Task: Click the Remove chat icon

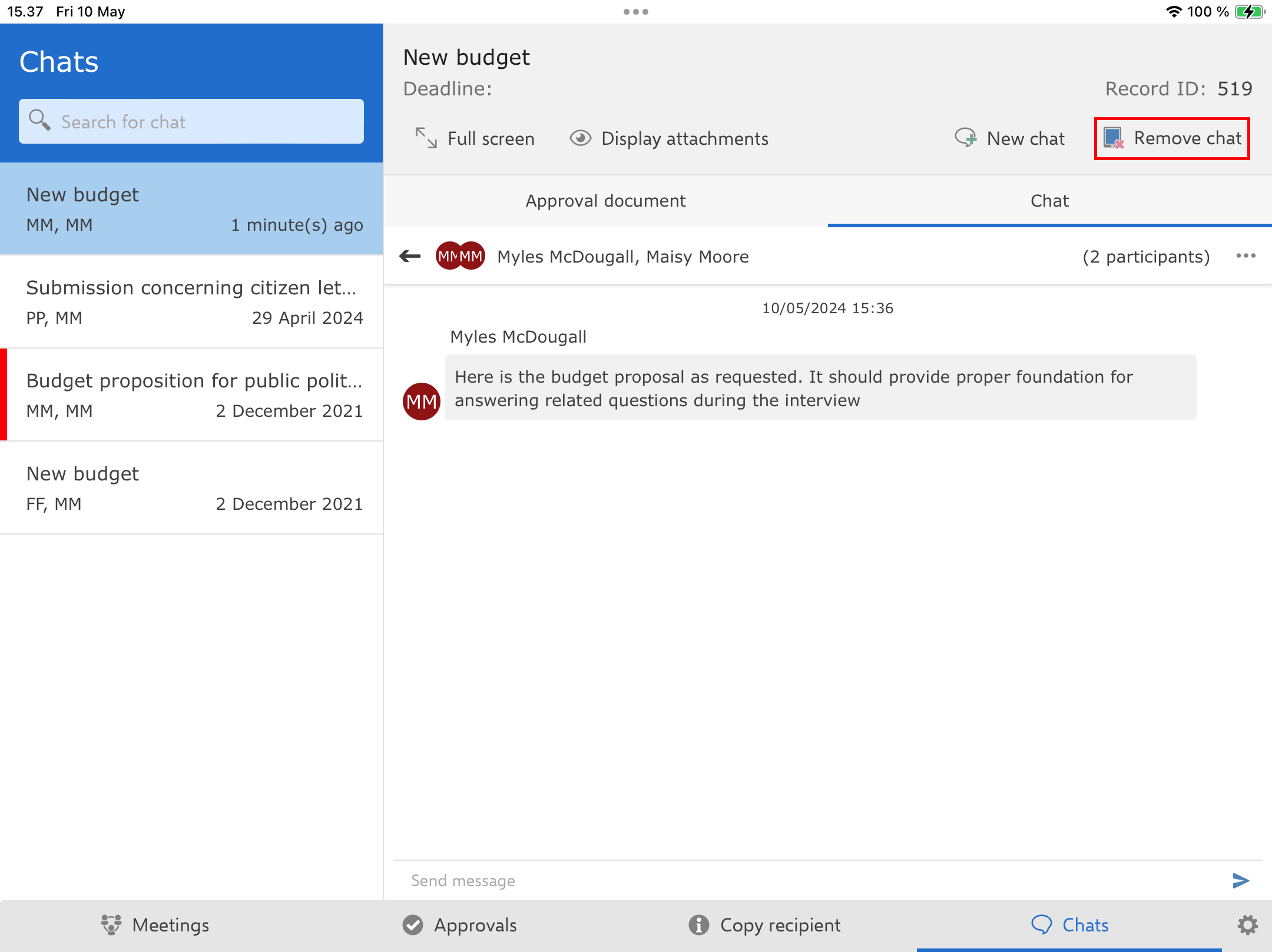Action: [x=1114, y=138]
